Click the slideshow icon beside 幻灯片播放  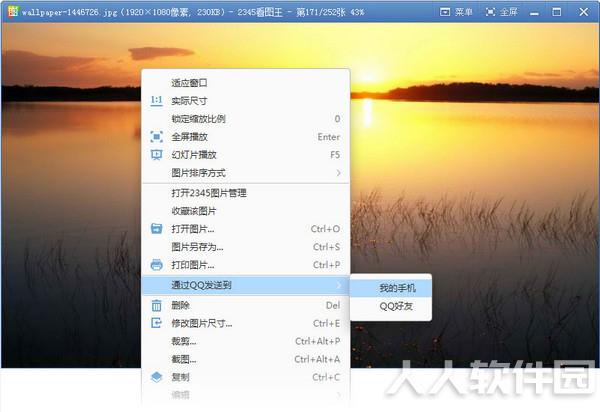(x=157, y=155)
